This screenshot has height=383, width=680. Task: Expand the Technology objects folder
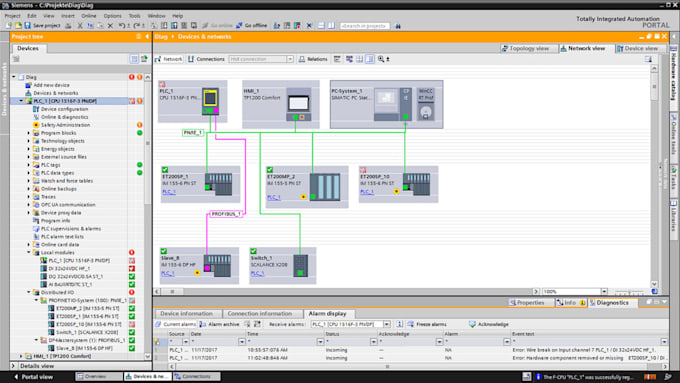click(x=29, y=141)
